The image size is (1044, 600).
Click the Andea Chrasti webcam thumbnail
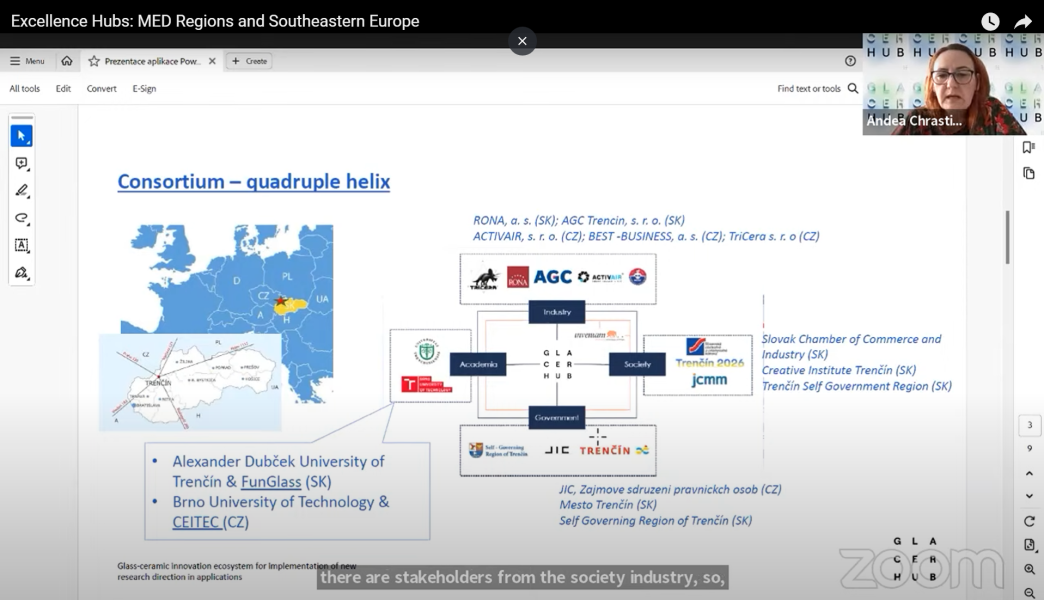click(953, 85)
